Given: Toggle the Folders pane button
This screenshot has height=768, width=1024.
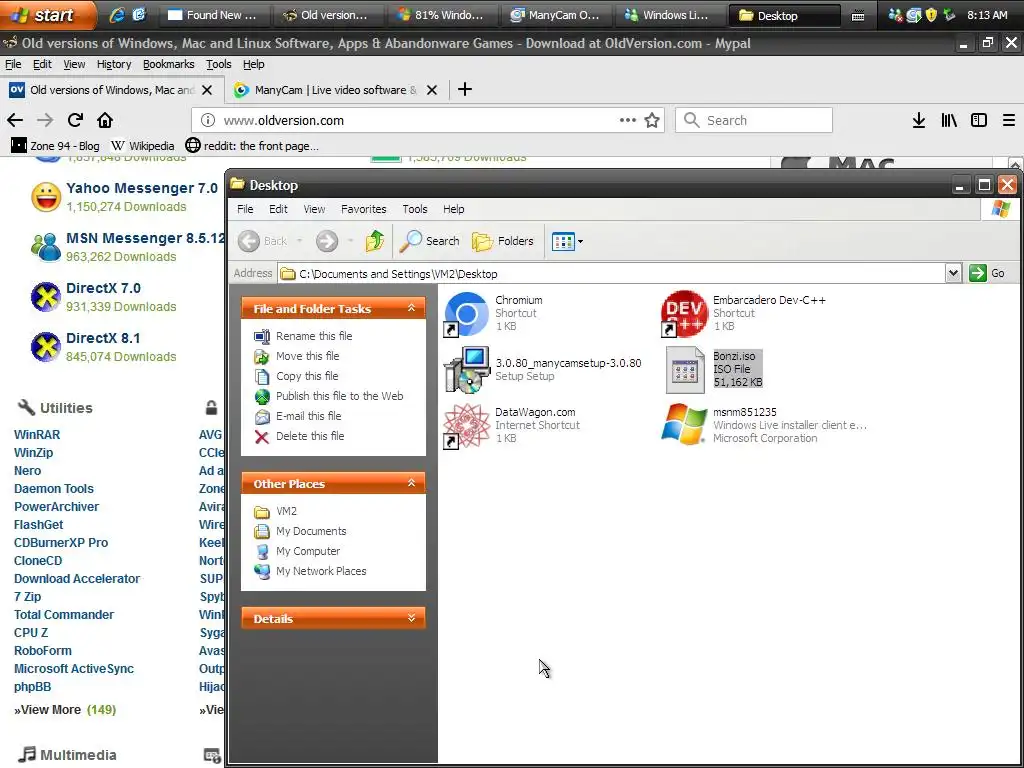Looking at the screenshot, I should click(503, 241).
